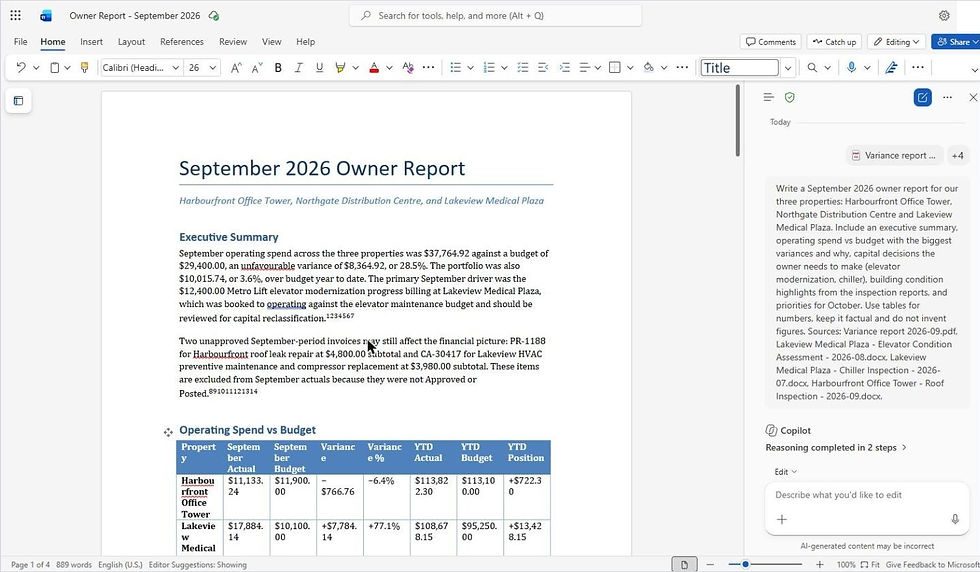This screenshot has width=980, height=572.
Task: Click the zoom slider handle
Action: tap(746, 564)
